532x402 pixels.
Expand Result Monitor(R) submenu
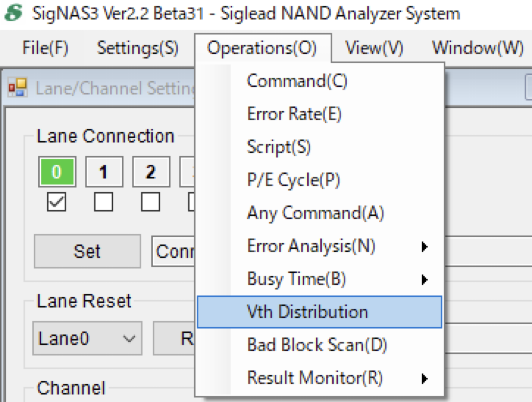tap(320, 378)
